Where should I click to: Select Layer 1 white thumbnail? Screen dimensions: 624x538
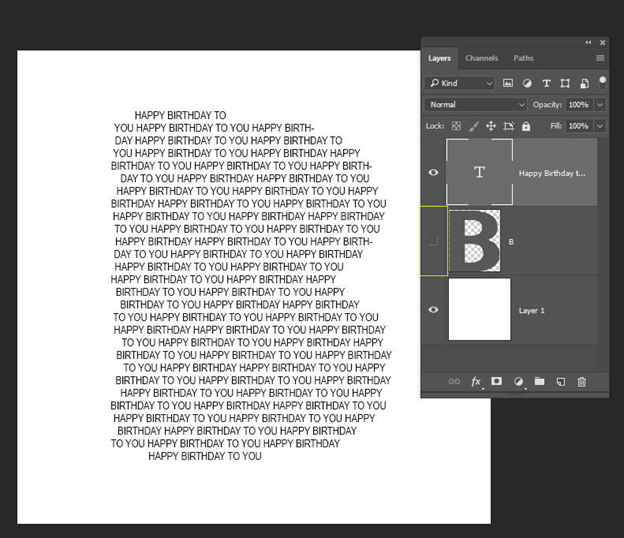tap(480, 309)
